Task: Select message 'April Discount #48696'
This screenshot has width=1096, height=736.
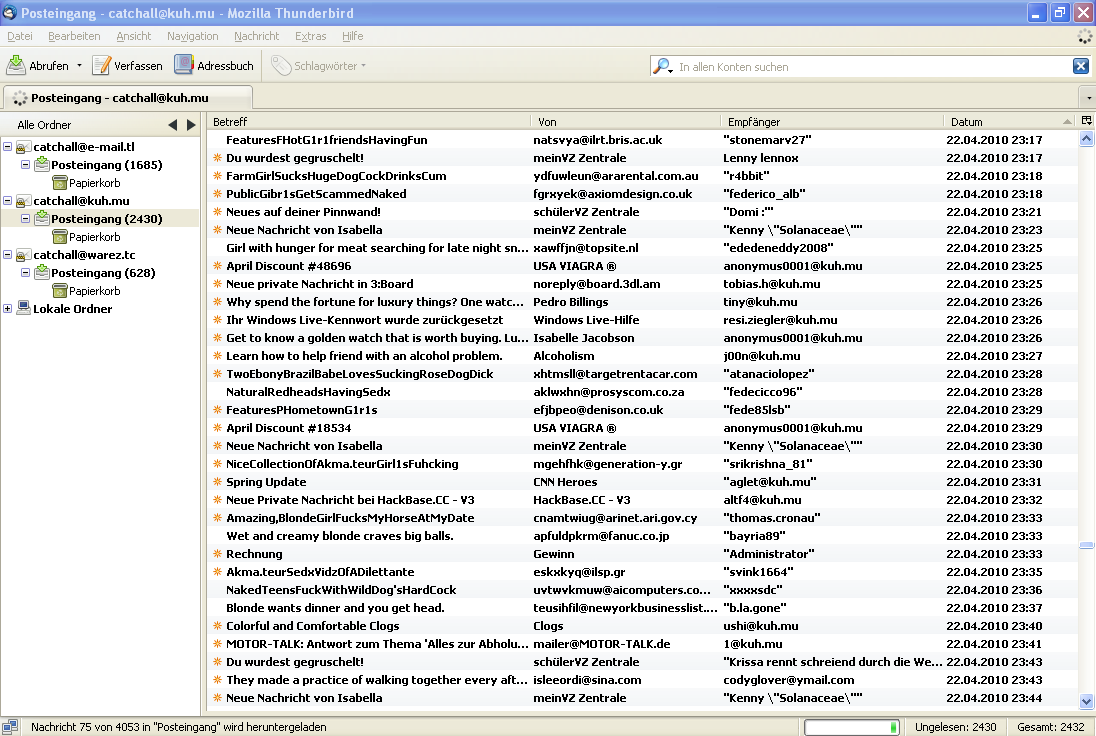Action: tap(643, 266)
